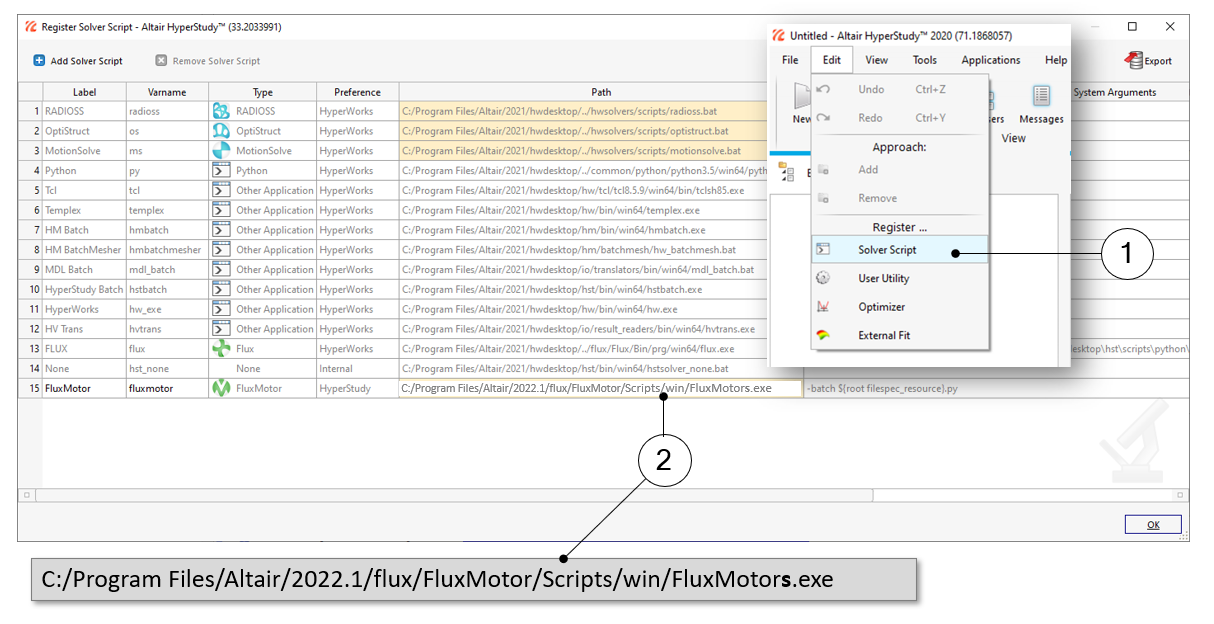Click the green Flux icon in row 13
Screen dimensions: 1214x624
tap(221, 349)
